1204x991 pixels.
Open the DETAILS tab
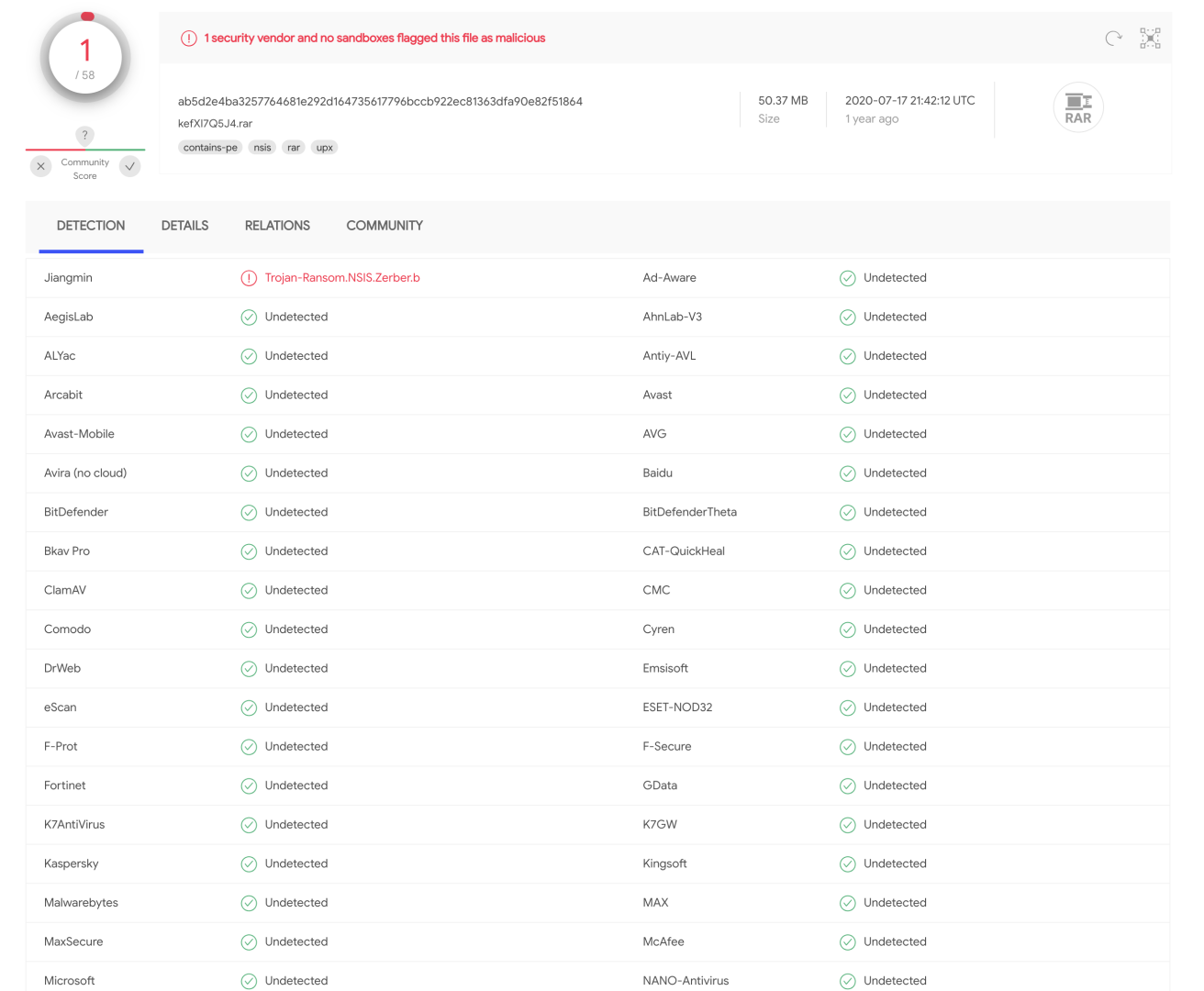point(185,226)
